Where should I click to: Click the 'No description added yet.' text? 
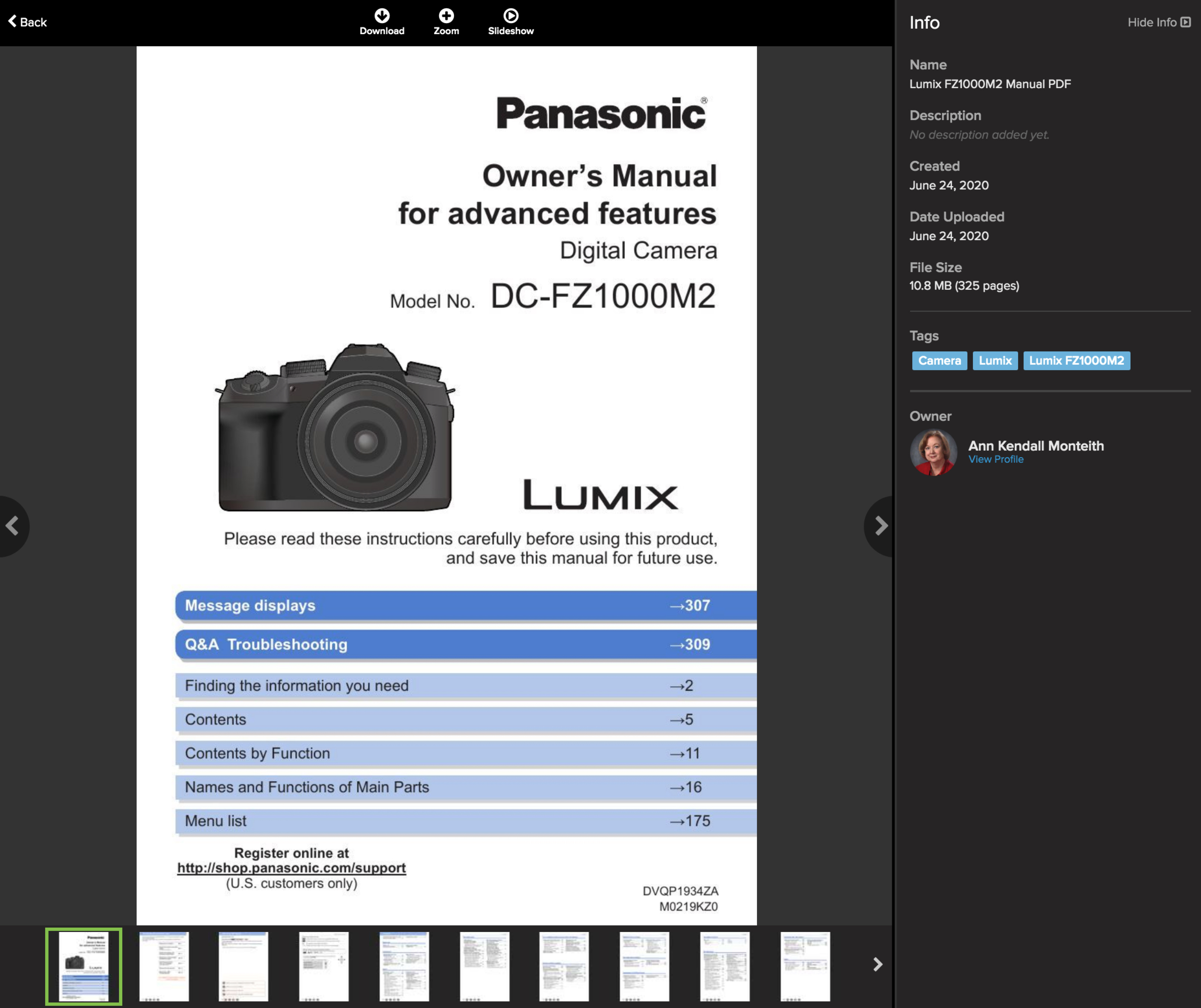(979, 135)
